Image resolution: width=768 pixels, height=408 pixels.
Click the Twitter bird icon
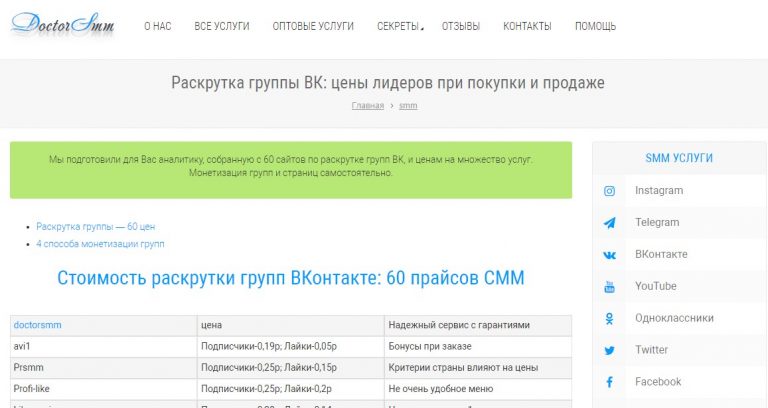(609, 351)
